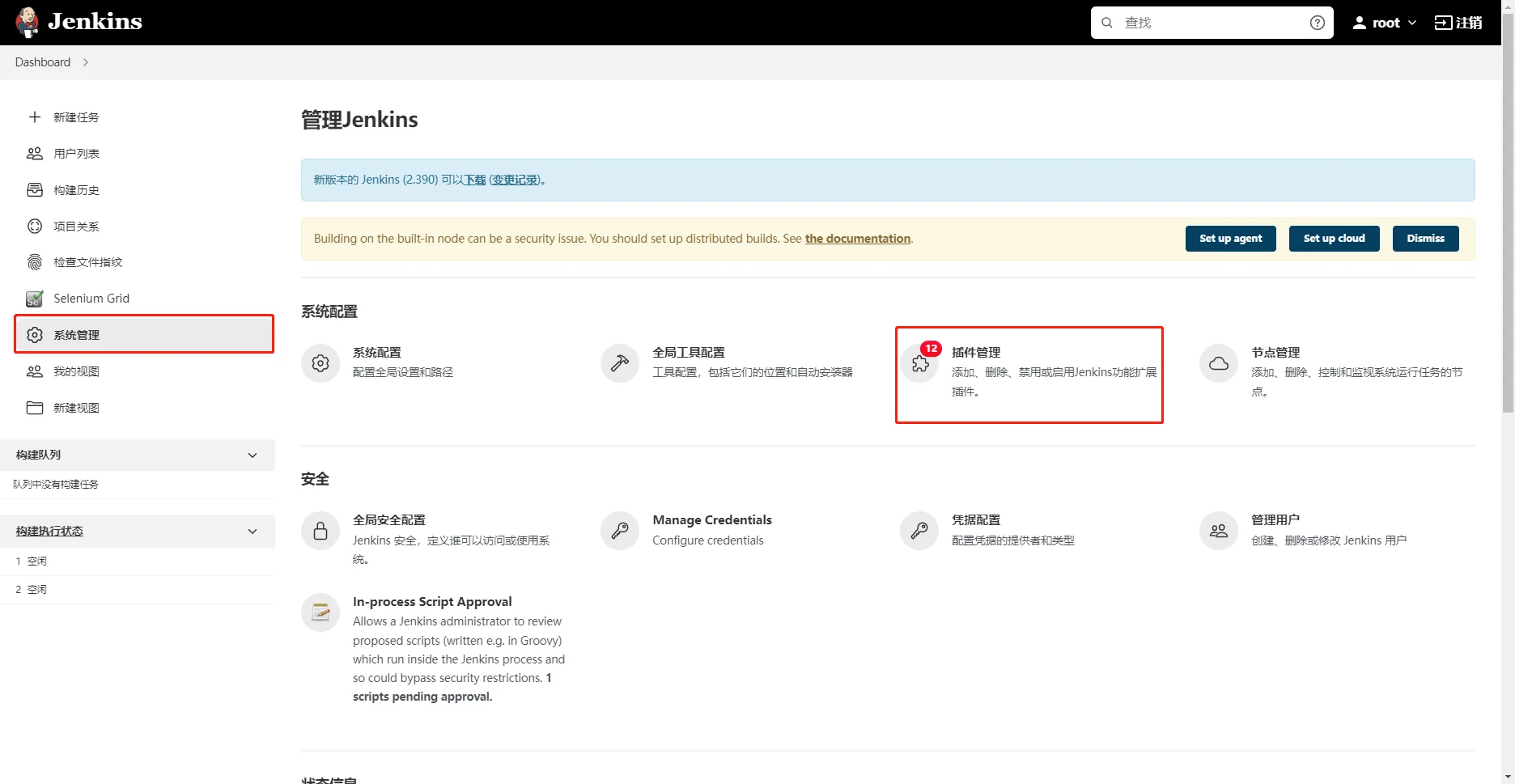Screen dimensions: 1515x784
Task: Click the plugin manager puzzle icon
Action: pyautogui.click(x=919, y=363)
